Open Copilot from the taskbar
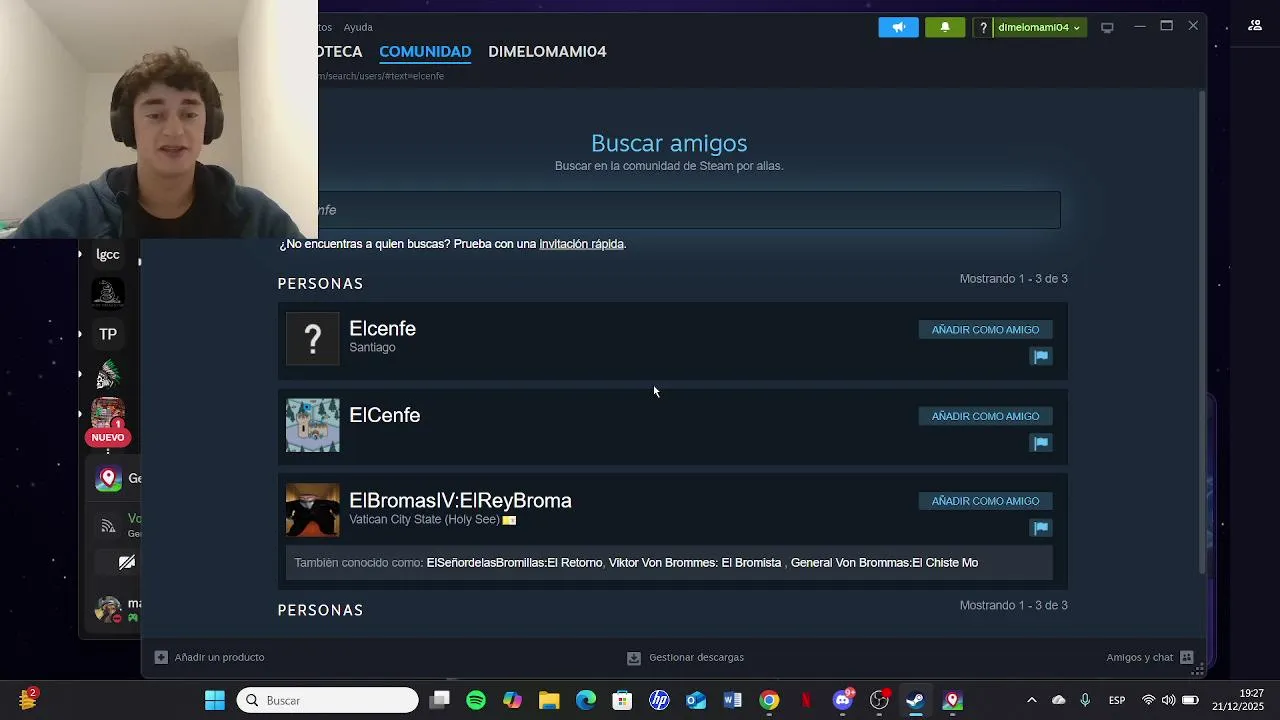This screenshot has width=1280, height=720. (x=512, y=700)
